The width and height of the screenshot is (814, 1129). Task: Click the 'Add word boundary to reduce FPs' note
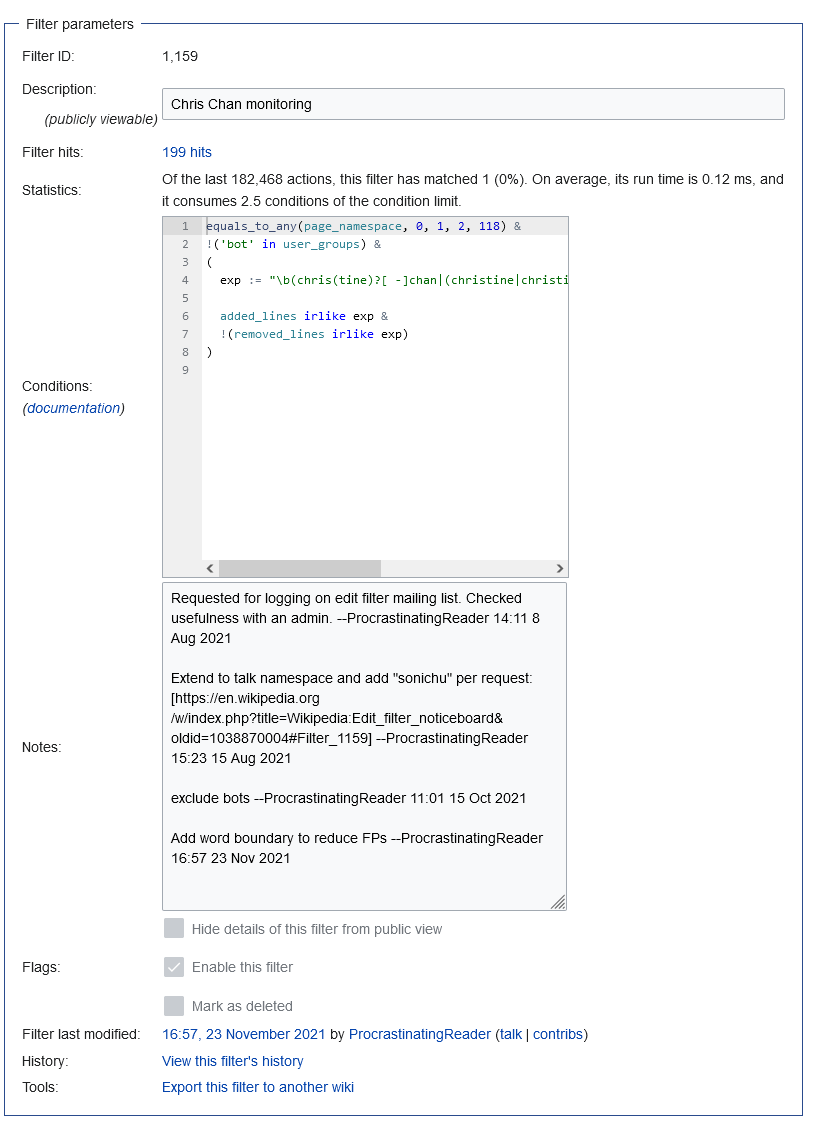357,848
